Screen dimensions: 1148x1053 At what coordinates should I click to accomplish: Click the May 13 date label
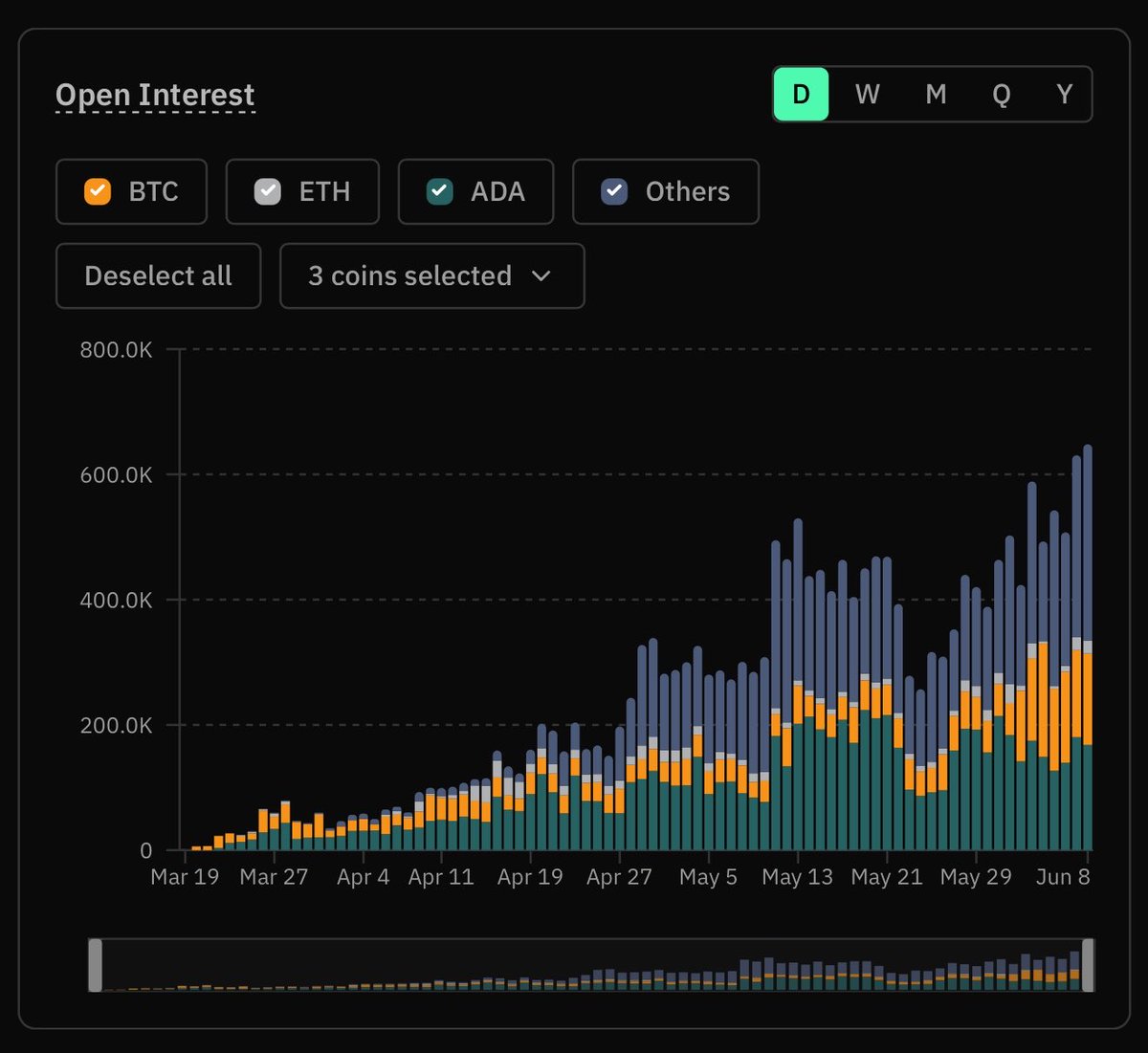tap(797, 877)
